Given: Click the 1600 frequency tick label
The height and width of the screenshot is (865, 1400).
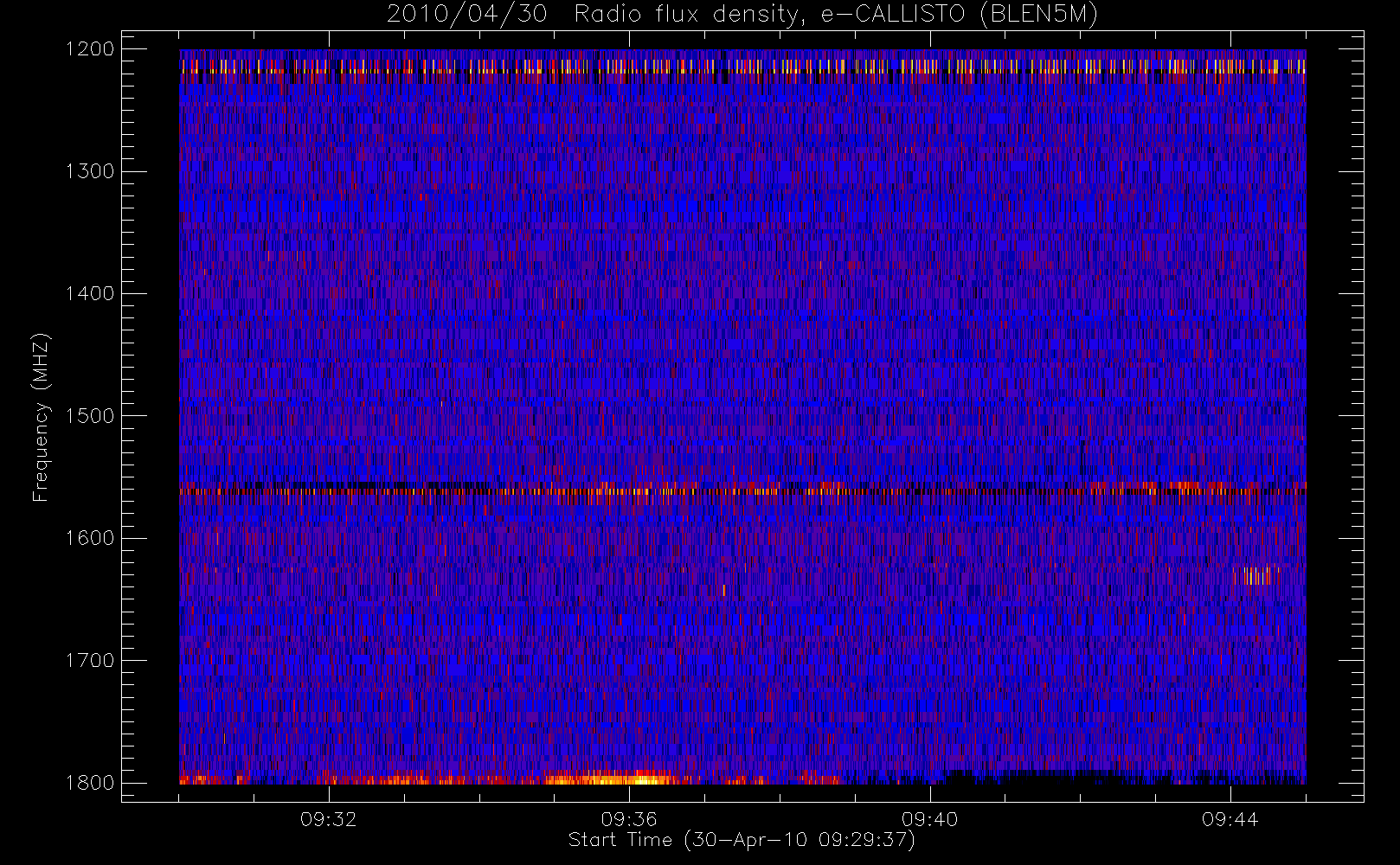Looking at the screenshot, I should click(x=90, y=538).
